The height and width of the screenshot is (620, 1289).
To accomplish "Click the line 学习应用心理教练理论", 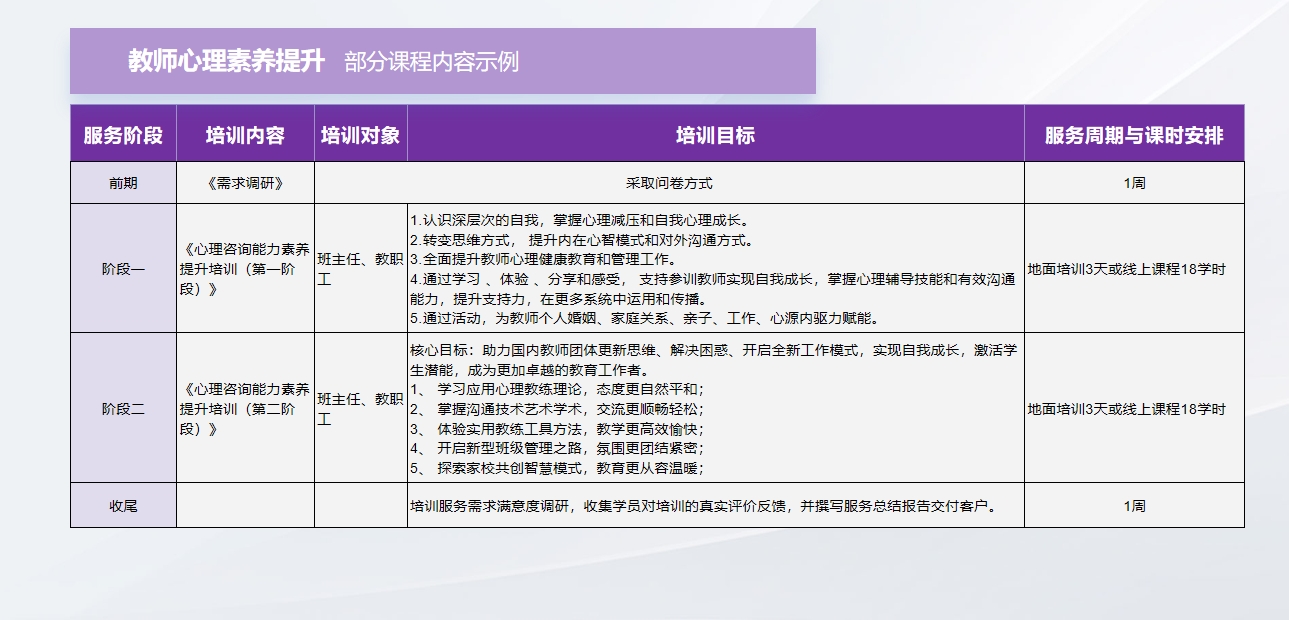I will [x=557, y=388].
